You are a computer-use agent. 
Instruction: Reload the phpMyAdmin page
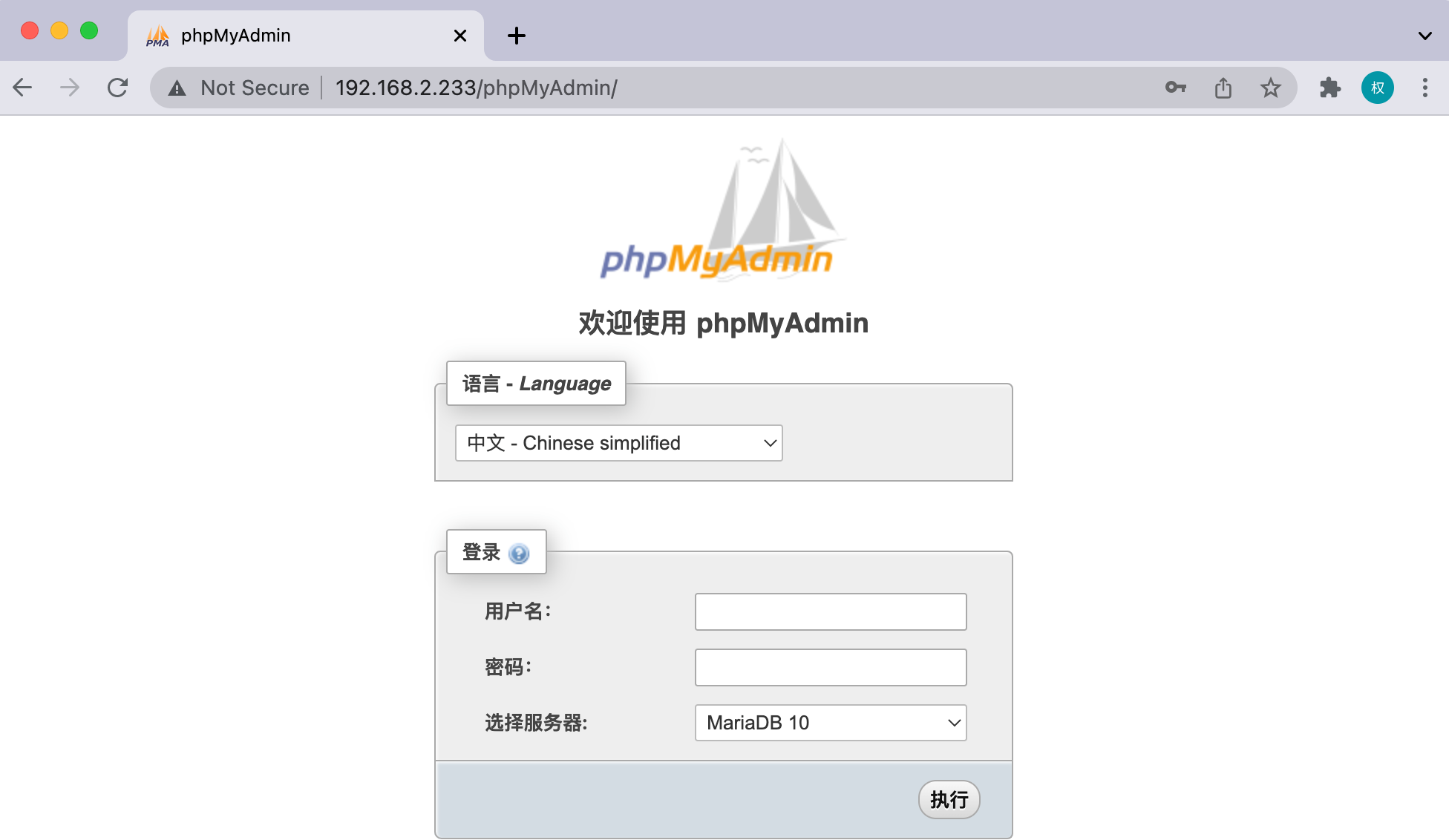click(x=117, y=88)
